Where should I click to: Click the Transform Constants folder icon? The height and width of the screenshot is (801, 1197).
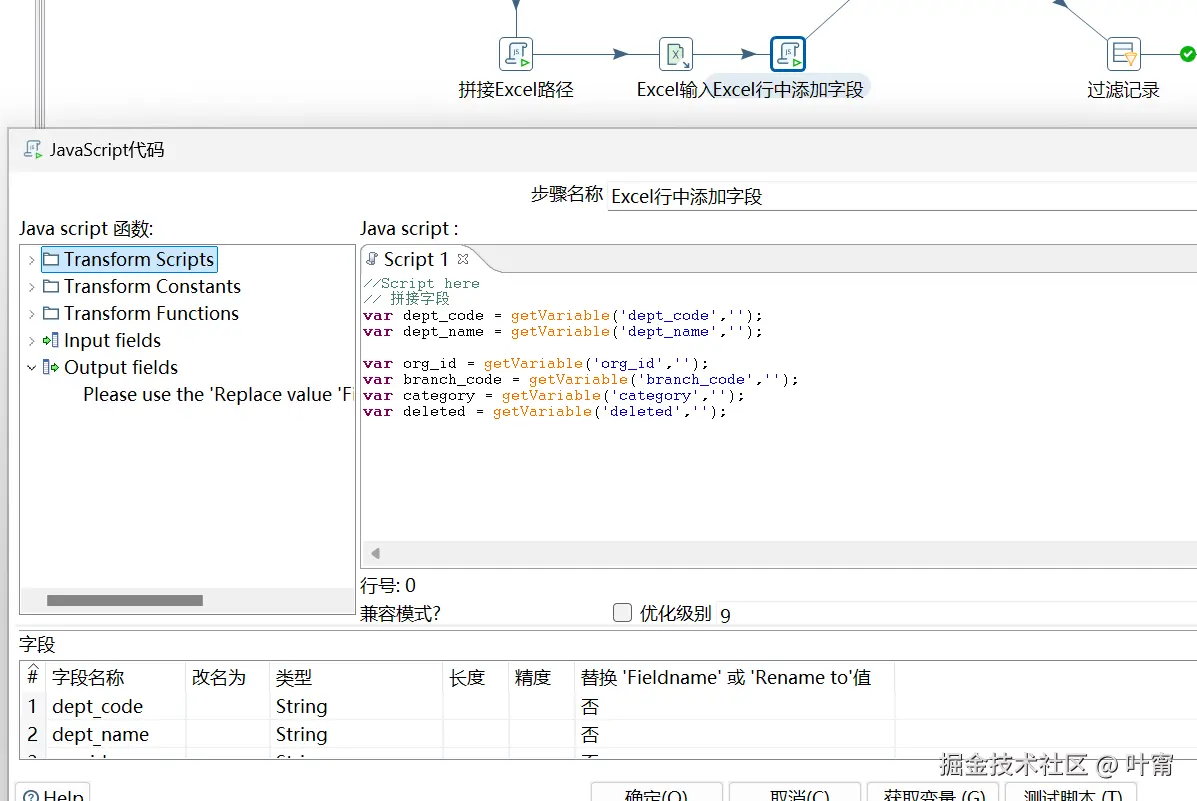tap(51, 286)
